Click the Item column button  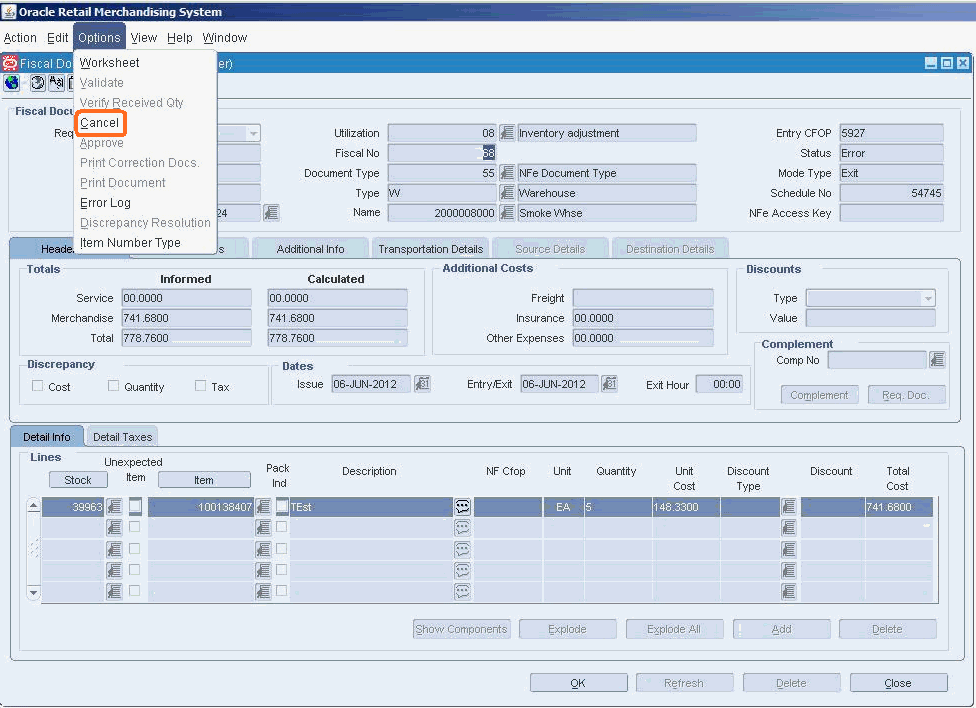coord(204,479)
